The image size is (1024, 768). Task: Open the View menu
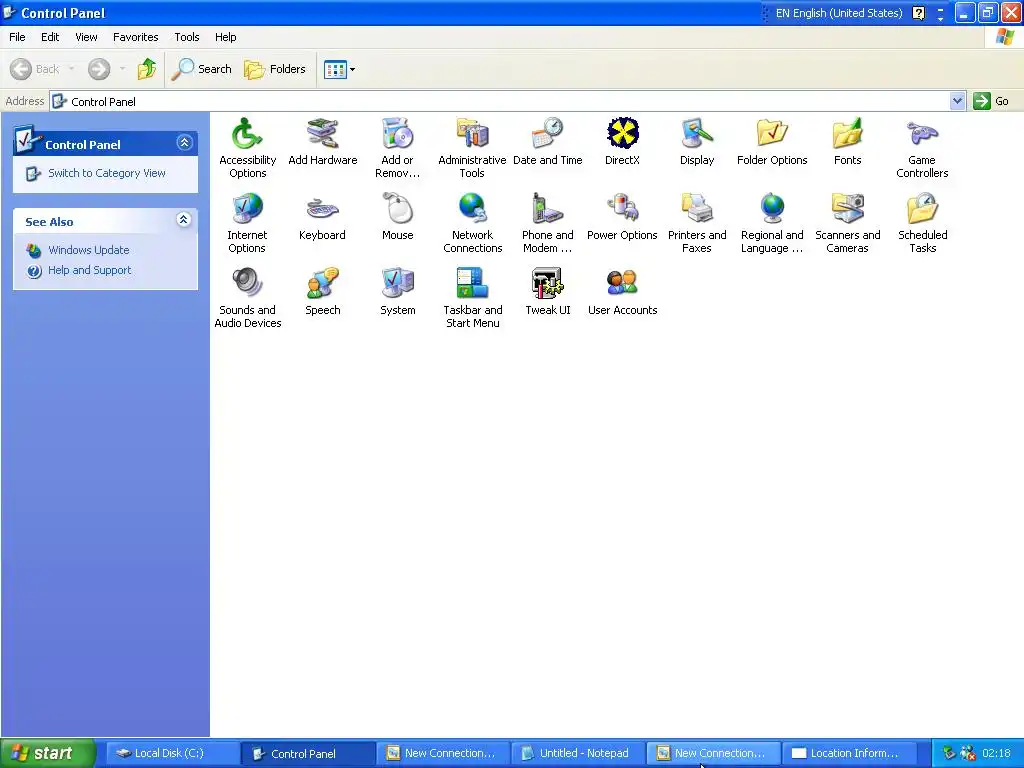[x=86, y=37]
